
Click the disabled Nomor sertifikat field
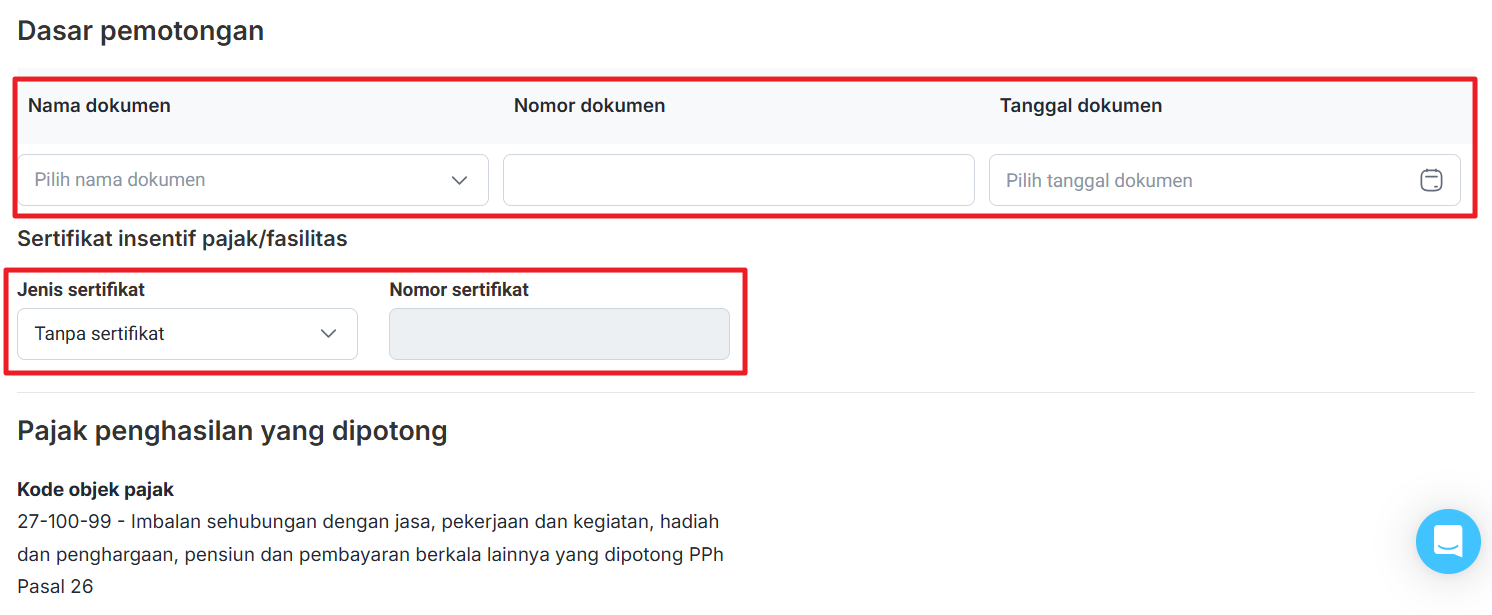[559, 334]
